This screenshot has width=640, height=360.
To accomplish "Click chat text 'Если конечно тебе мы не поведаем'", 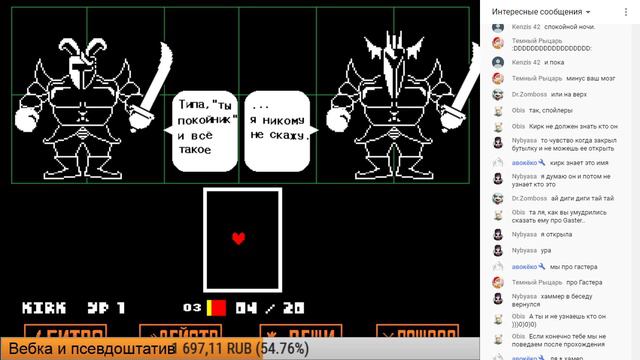I will click(559, 340).
